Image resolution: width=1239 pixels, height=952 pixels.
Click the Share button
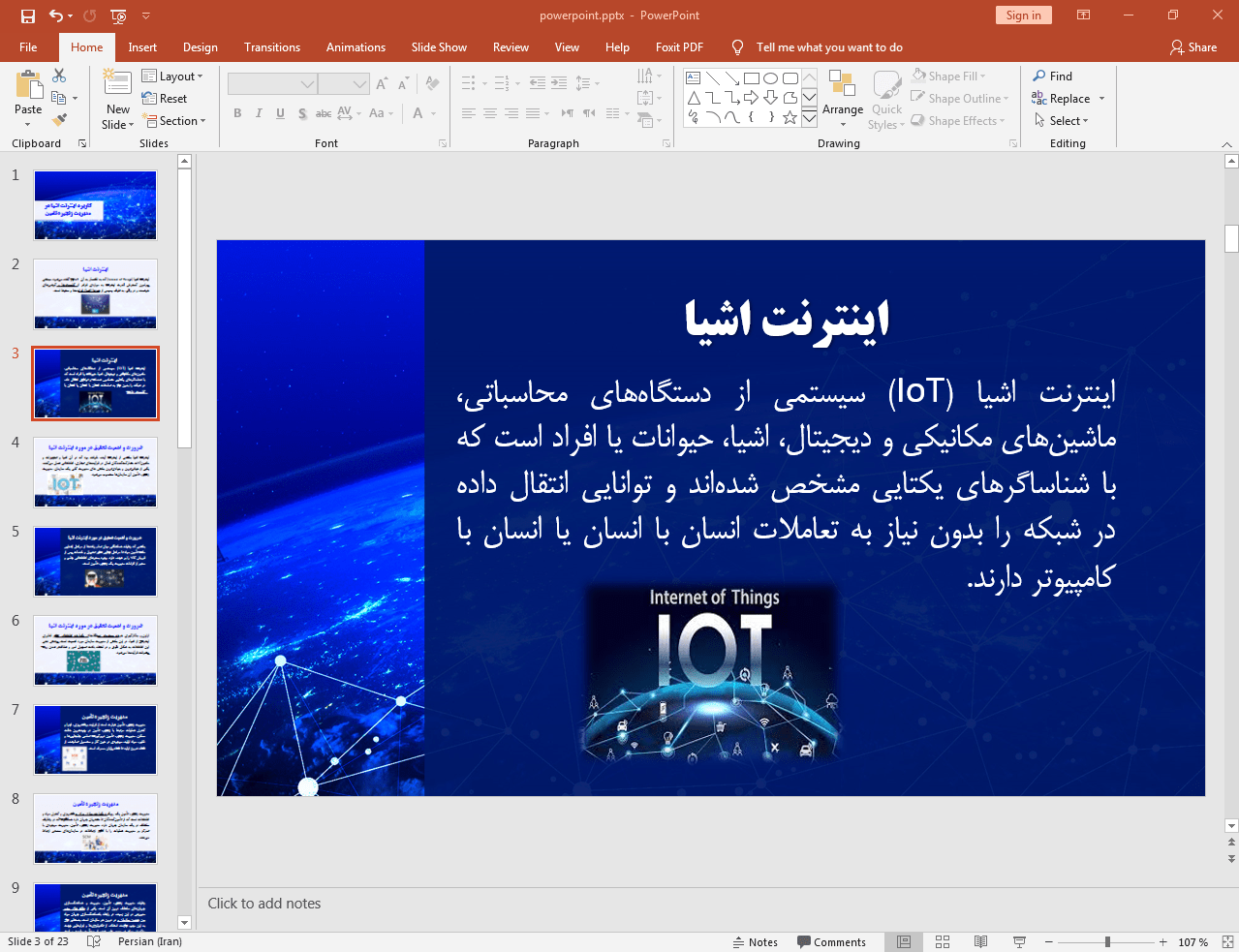click(x=1193, y=47)
